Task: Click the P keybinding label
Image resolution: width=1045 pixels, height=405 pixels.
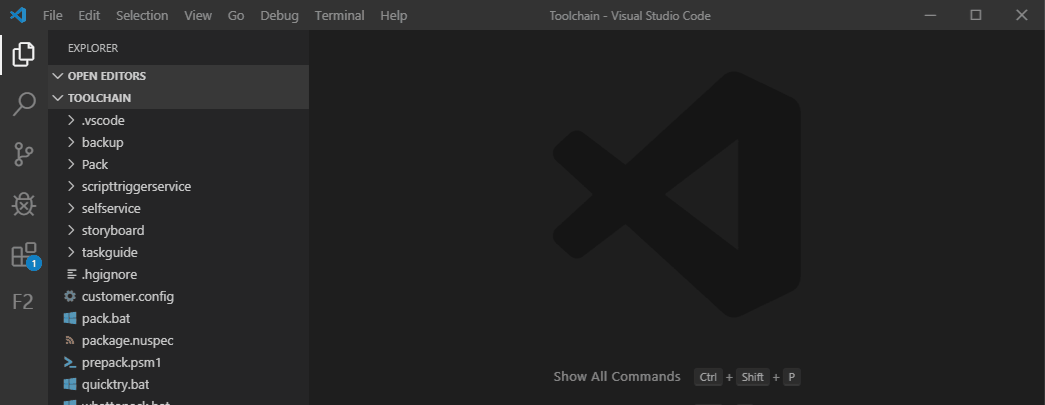Action: click(792, 377)
